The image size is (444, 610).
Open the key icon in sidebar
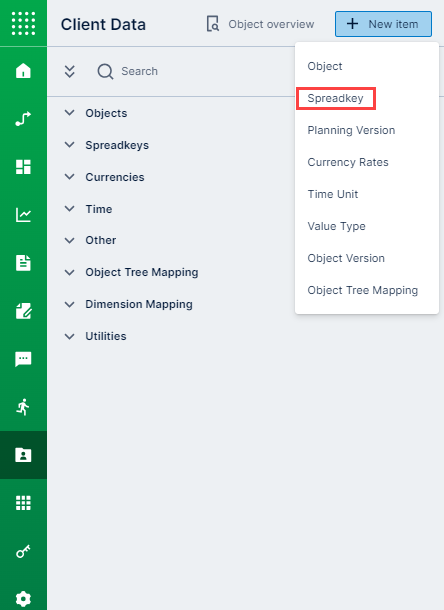pyautogui.click(x=23, y=551)
